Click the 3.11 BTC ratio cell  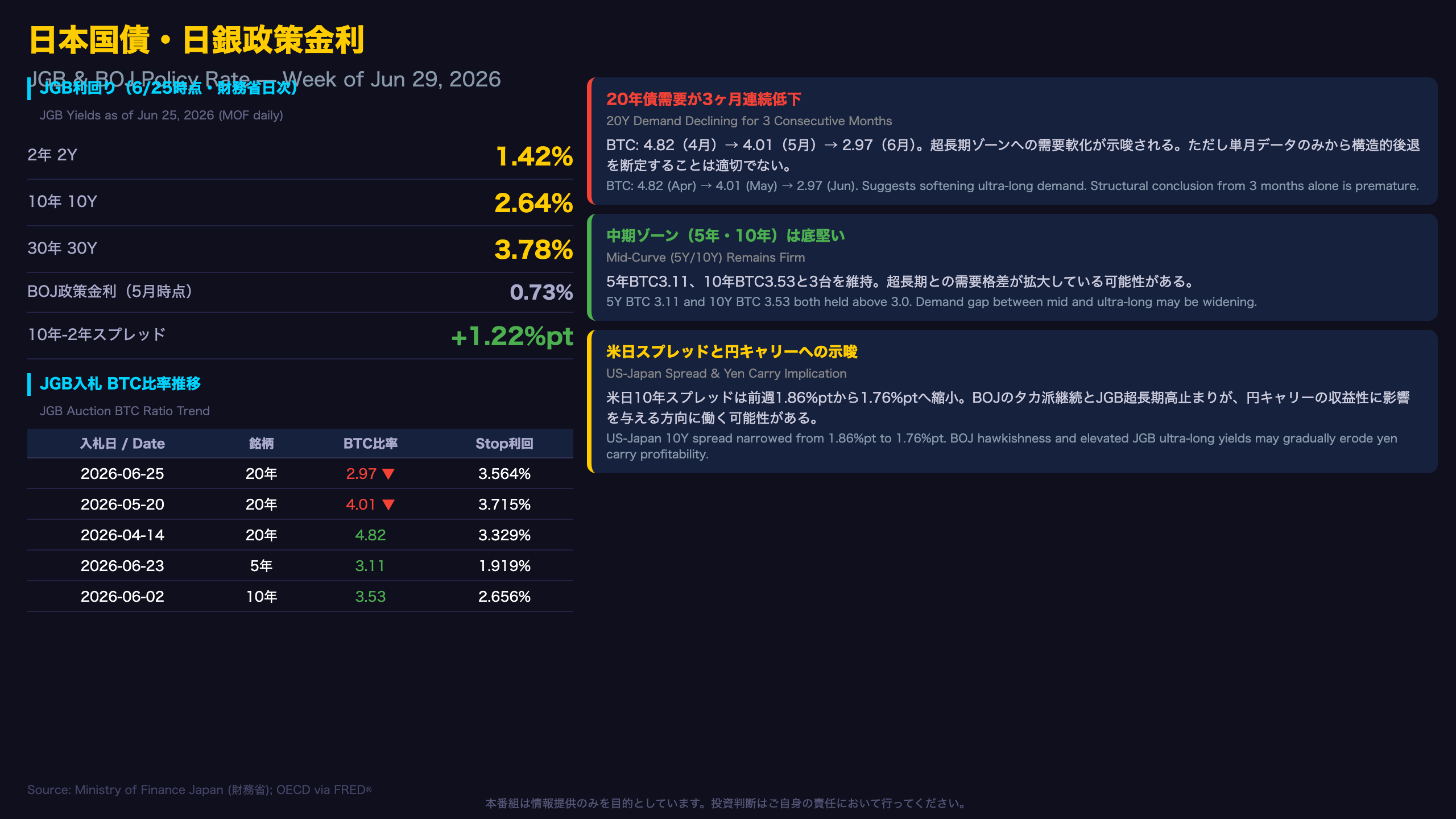[370, 566]
